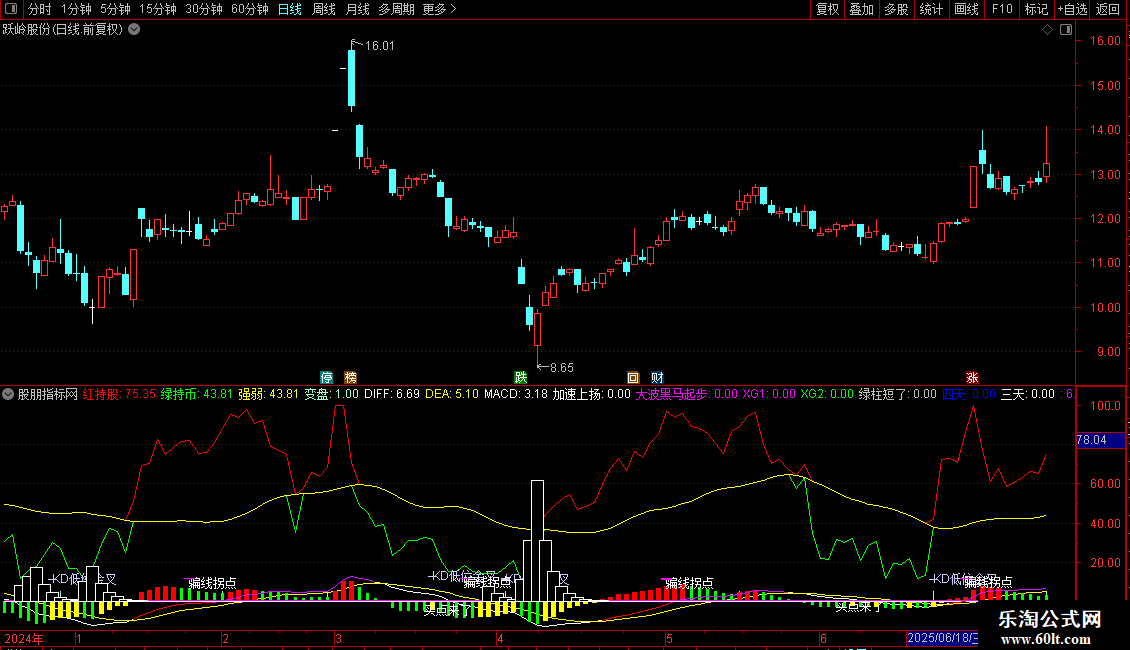The height and width of the screenshot is (650, 1130).
Task: Click the 2024年 year label on time axis
Action: coord(24,638)
